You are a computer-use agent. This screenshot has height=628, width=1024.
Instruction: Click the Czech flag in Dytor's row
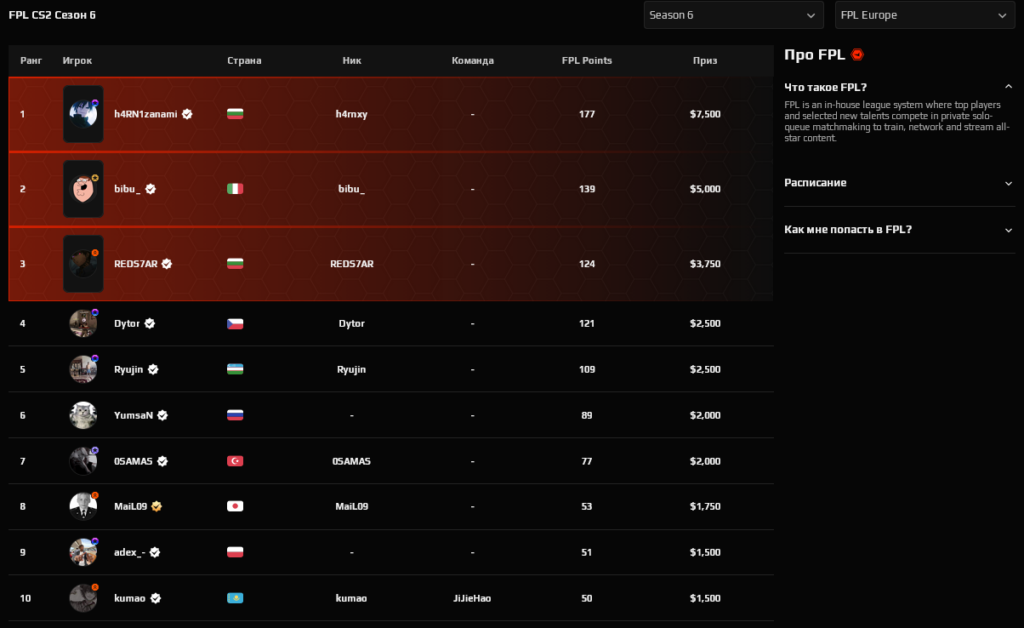(236, 324)
